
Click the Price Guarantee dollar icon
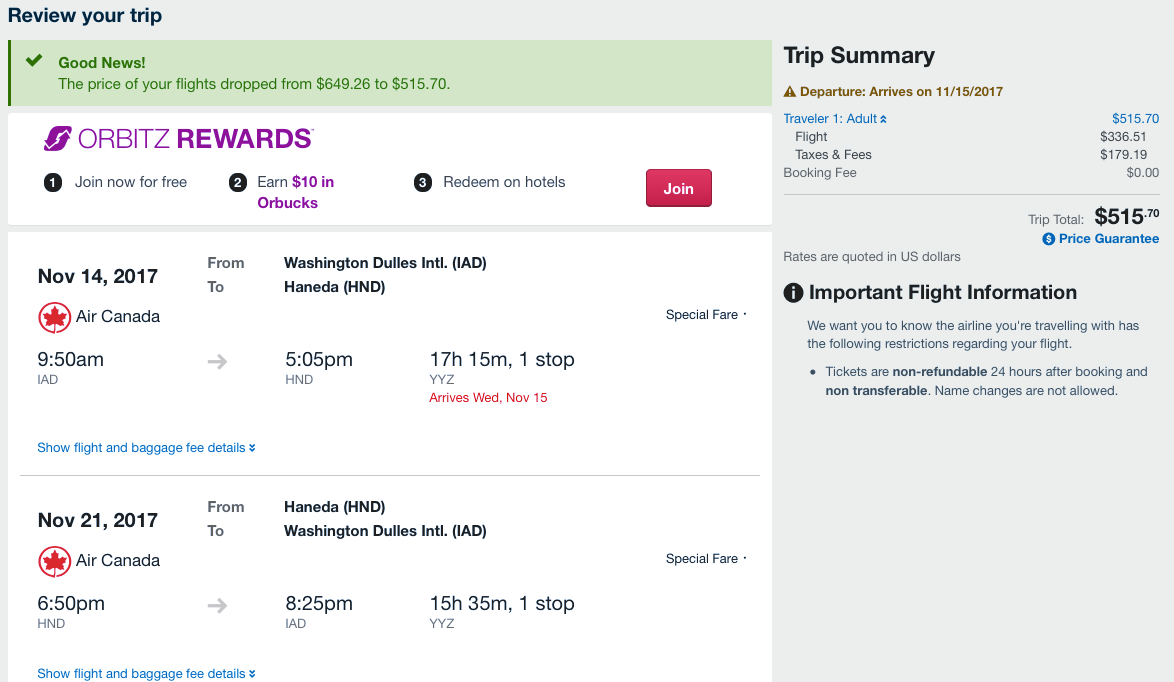click(1049, 239)
